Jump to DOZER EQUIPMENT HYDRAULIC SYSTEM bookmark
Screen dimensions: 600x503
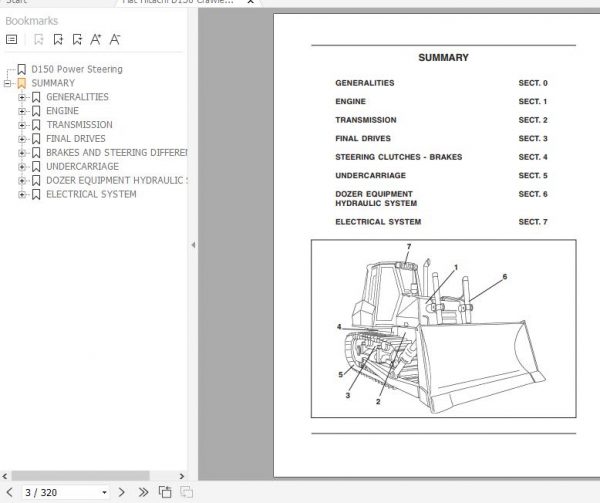[x=117, y=180]
